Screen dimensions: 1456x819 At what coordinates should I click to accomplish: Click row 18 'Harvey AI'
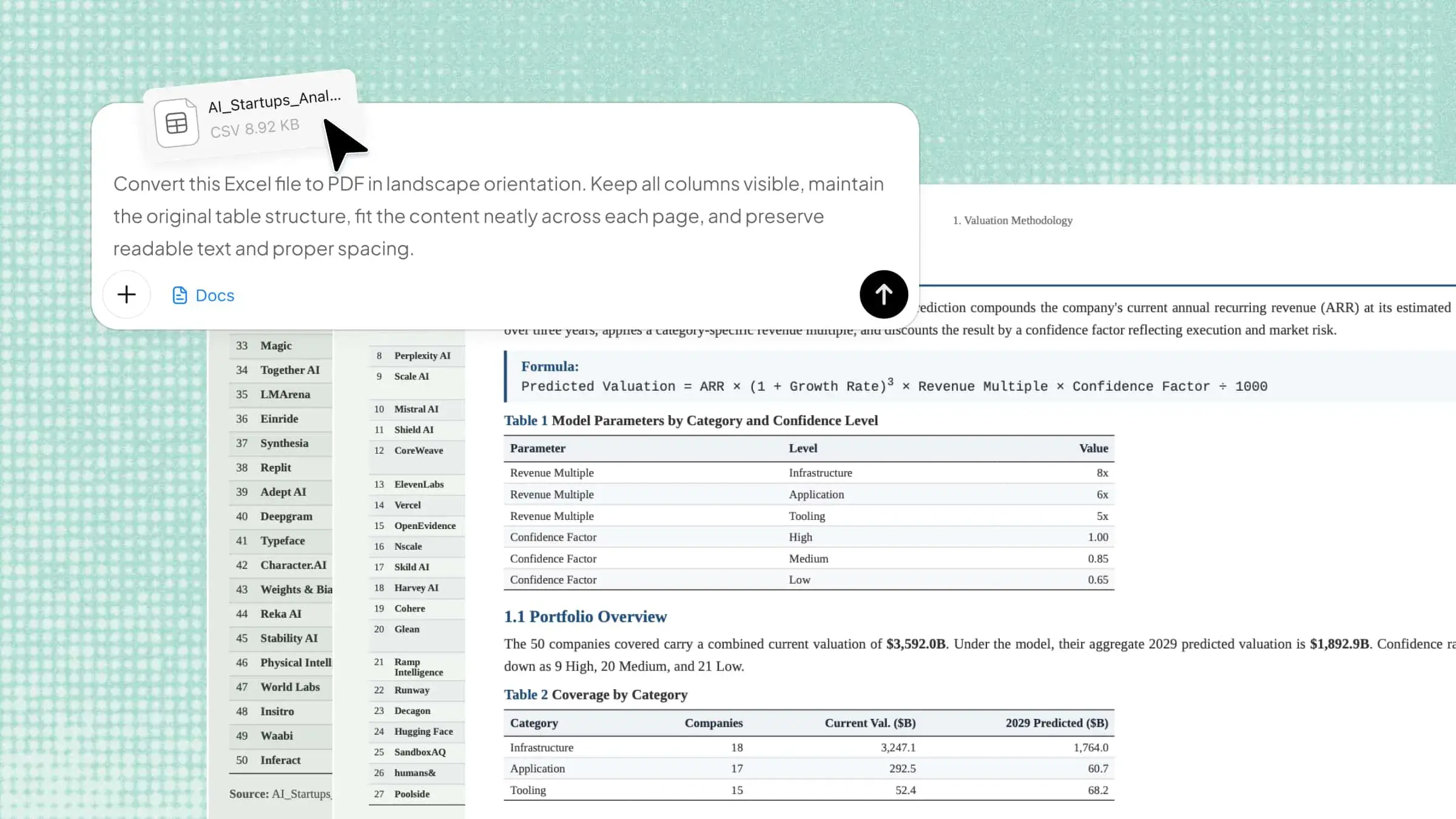(x=417, y=588)
